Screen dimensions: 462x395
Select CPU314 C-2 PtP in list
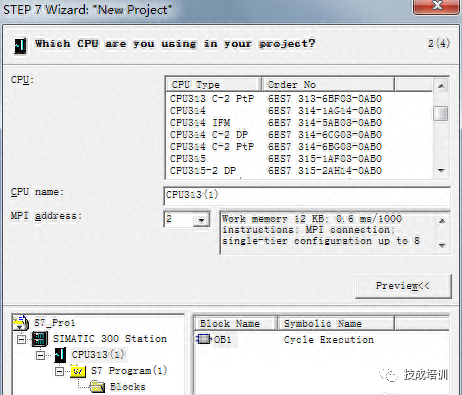click(x=212, y=147)
